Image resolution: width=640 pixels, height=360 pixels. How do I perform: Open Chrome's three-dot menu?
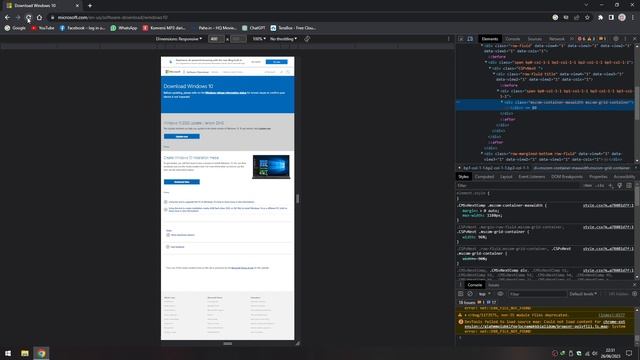(x=633, y=18)
